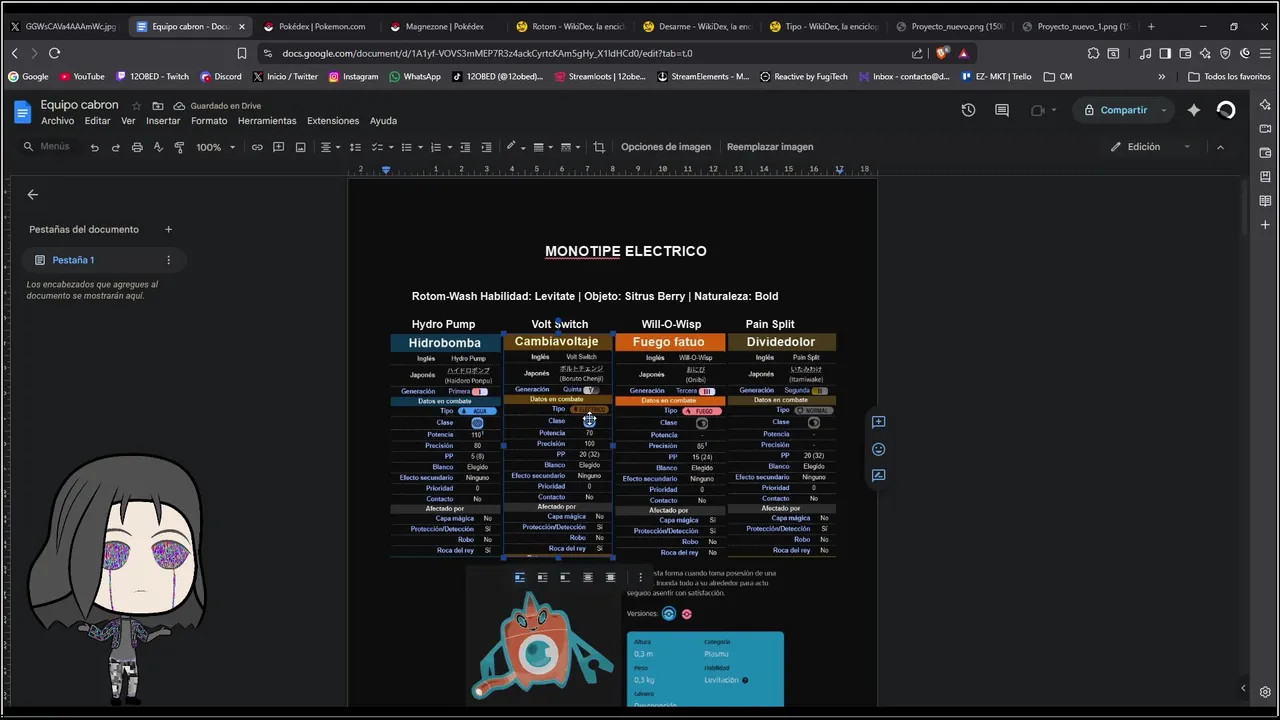Open the Herramientas menu
Image resolution: width=1280 pixels, height=720 pixels.
point(267,121)
